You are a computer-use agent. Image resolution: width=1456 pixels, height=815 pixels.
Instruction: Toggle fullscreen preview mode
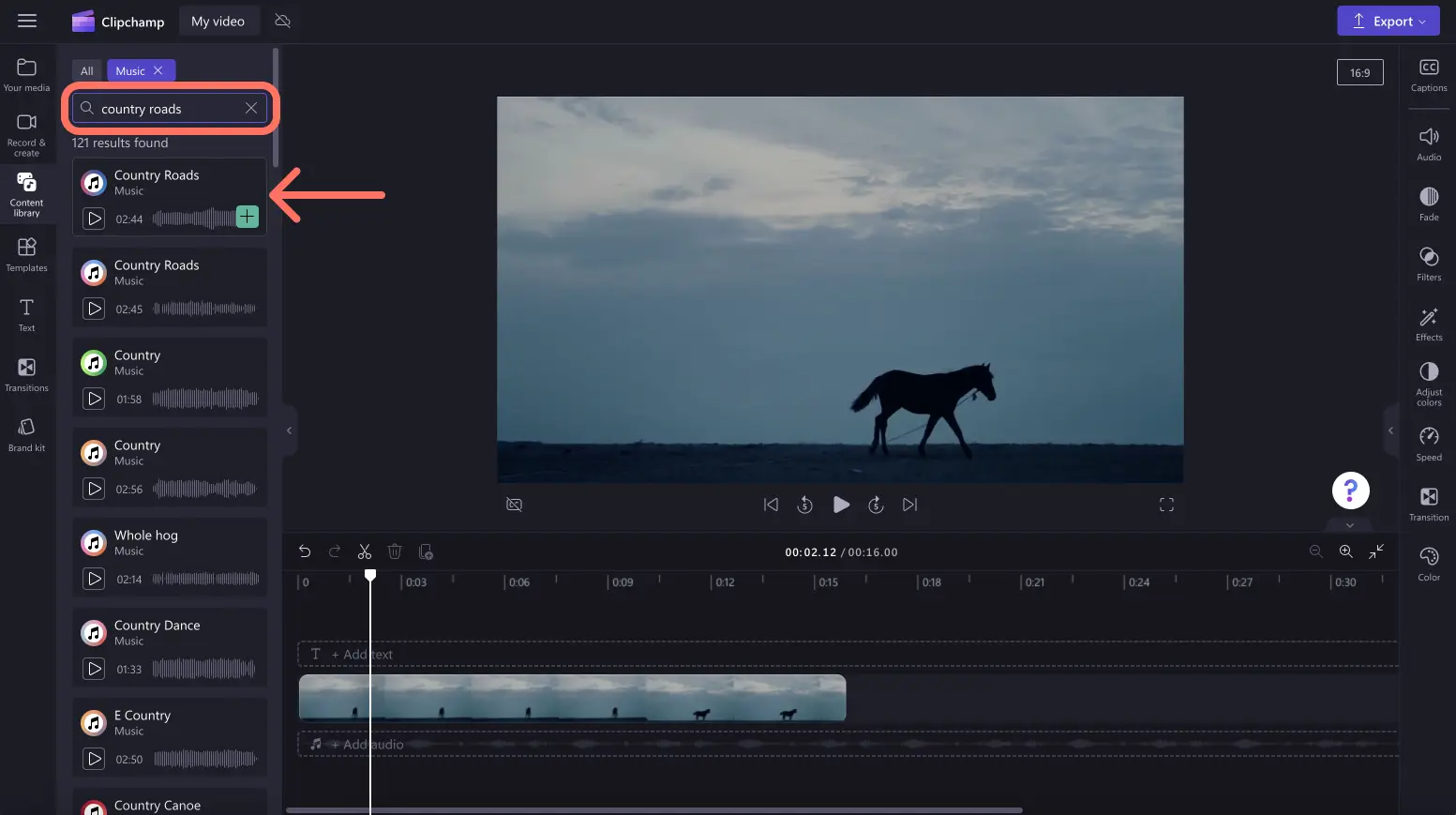tap(1166, 505)
